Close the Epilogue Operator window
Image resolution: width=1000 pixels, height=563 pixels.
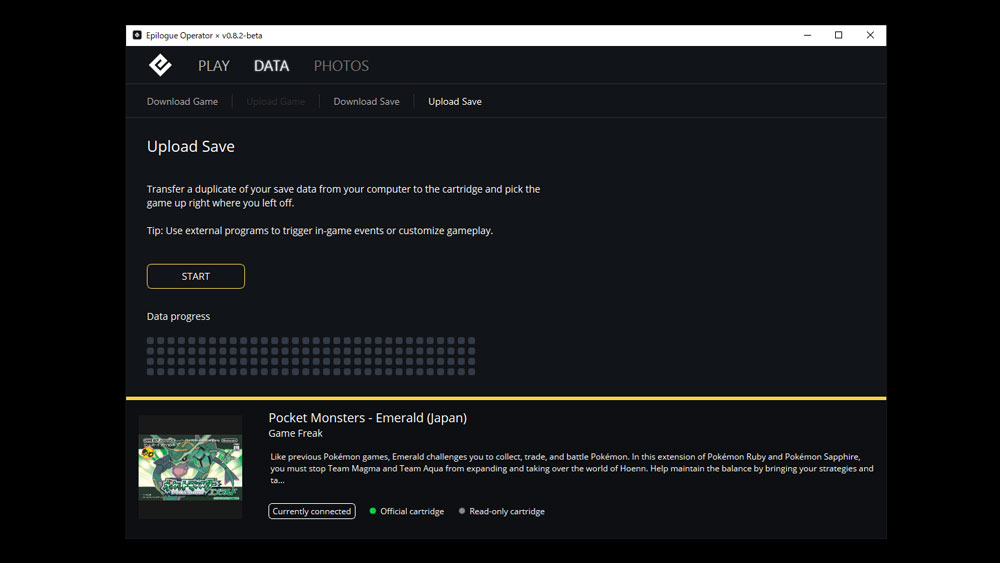[870, 36]
